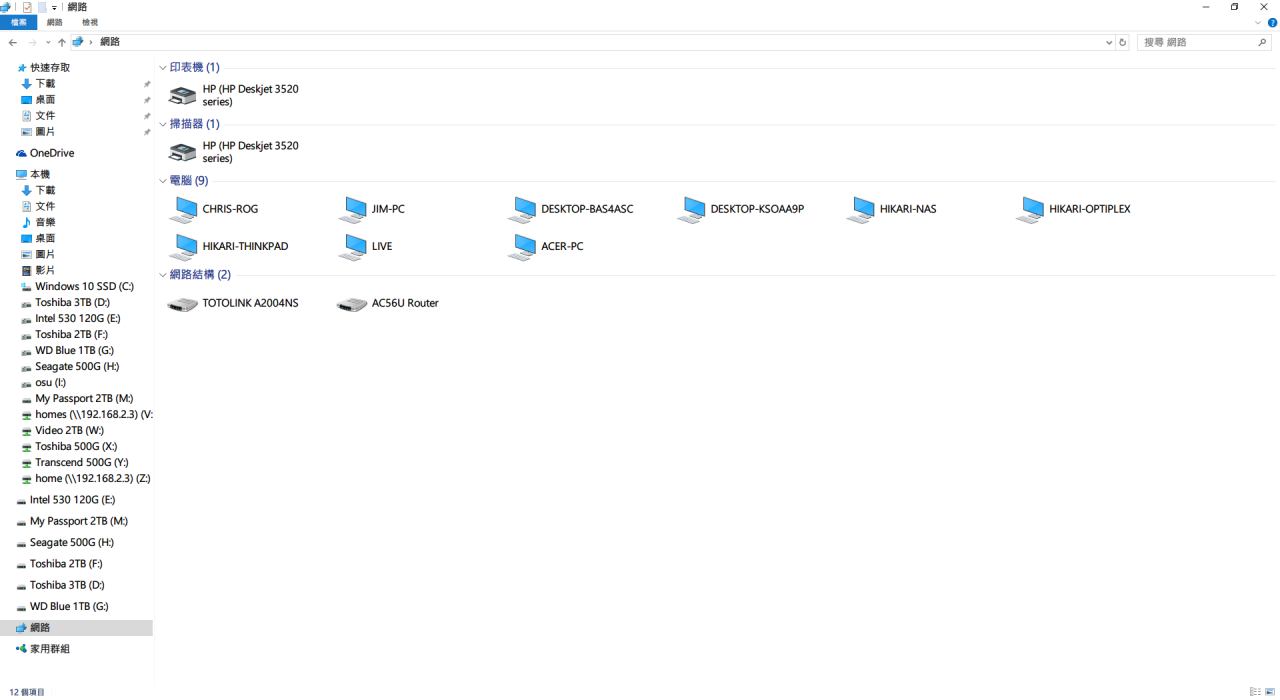
Task: Collapse the 掃描器 (1) group
Action: coord(163,124)
